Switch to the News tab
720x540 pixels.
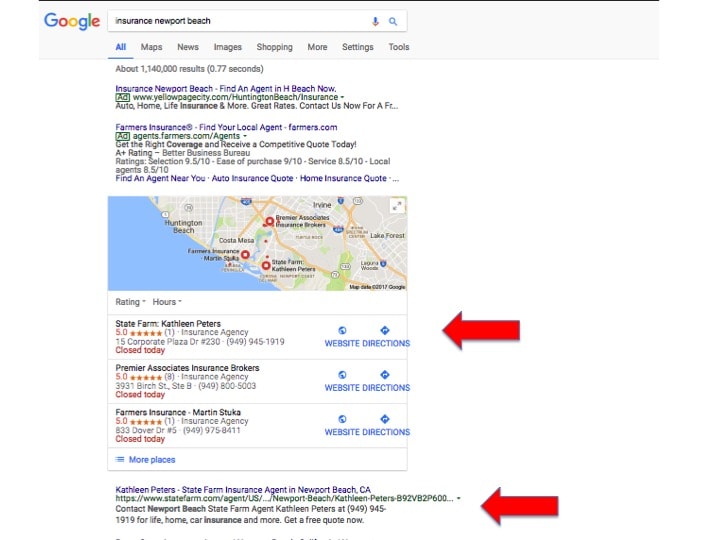(x=188, y=47)
